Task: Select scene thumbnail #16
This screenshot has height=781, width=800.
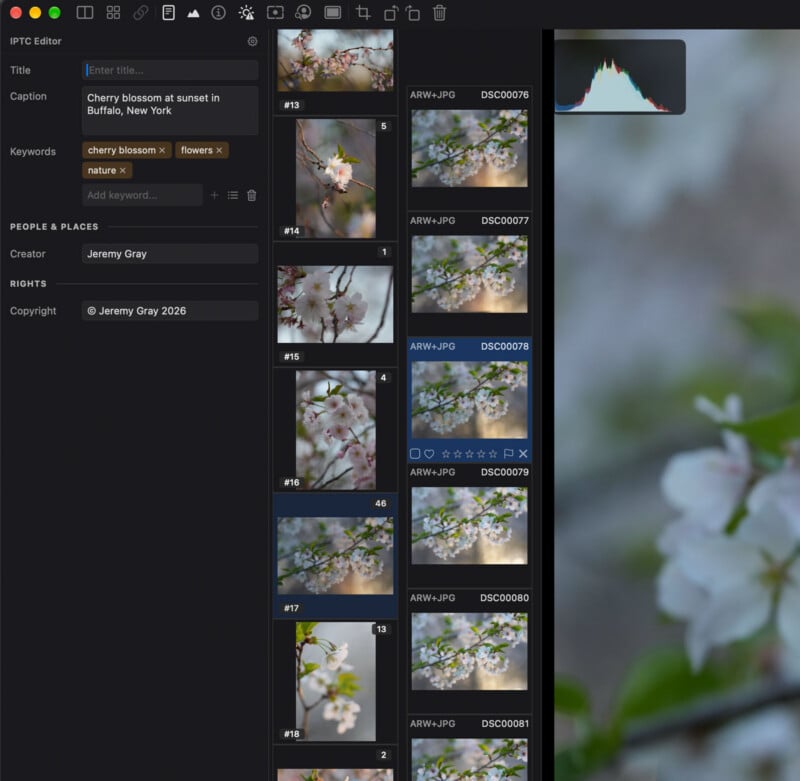Action: click(x=336, y=430)
